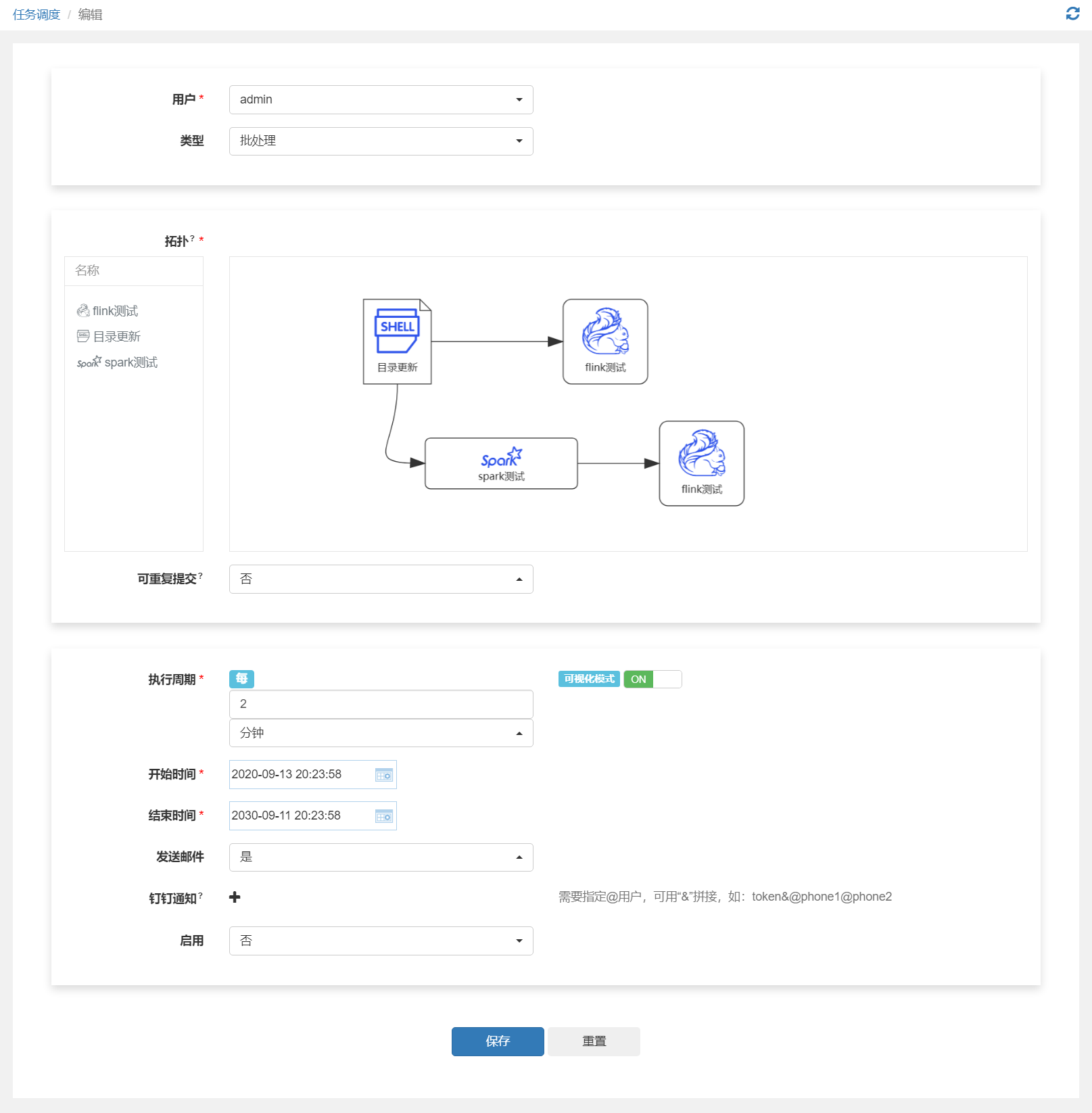Click the lower flink测试 squirrel node
This screenshot has height=1113, width=1092.
(x=701, y=463)
